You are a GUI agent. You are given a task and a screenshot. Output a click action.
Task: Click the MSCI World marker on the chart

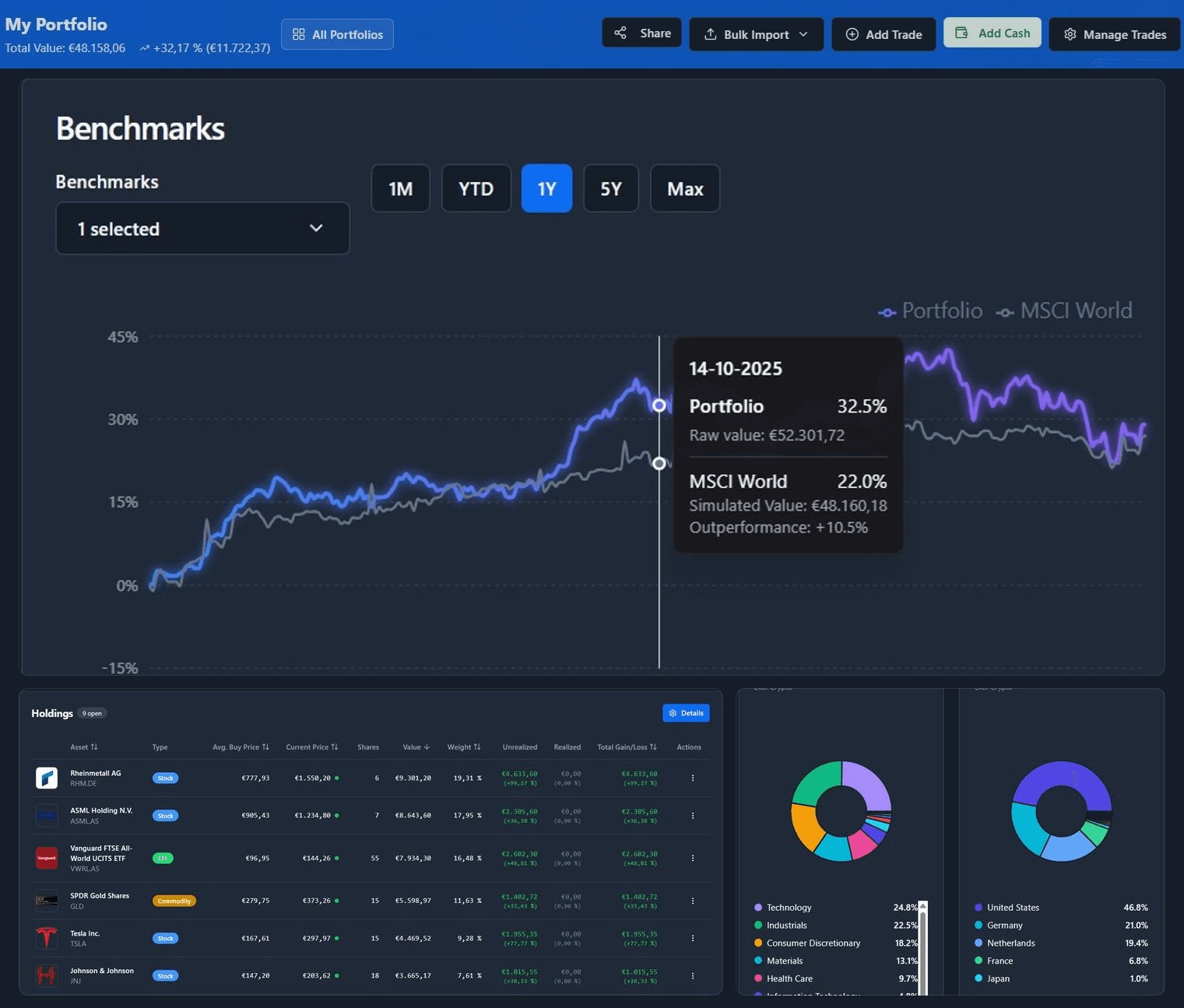click(x=659, y=463)
